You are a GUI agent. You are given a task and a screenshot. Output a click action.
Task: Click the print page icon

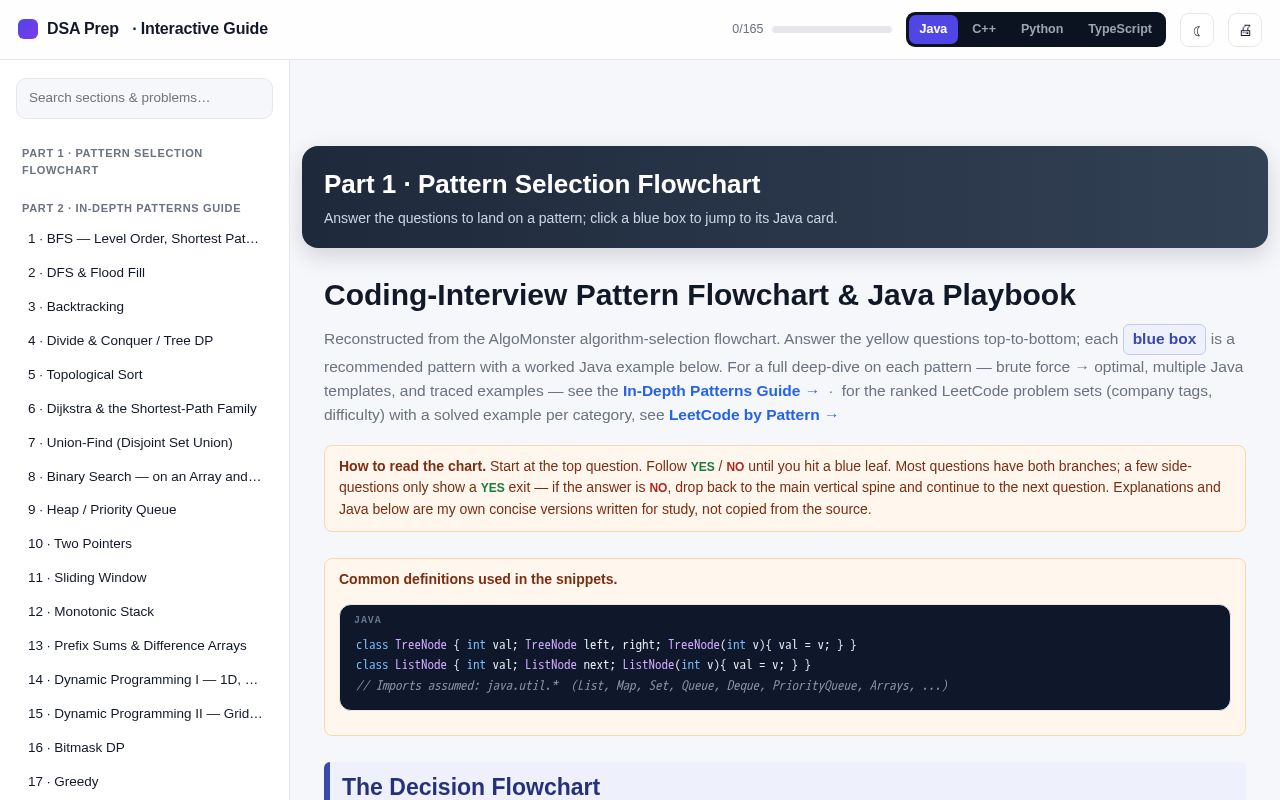coord(1245,30)
